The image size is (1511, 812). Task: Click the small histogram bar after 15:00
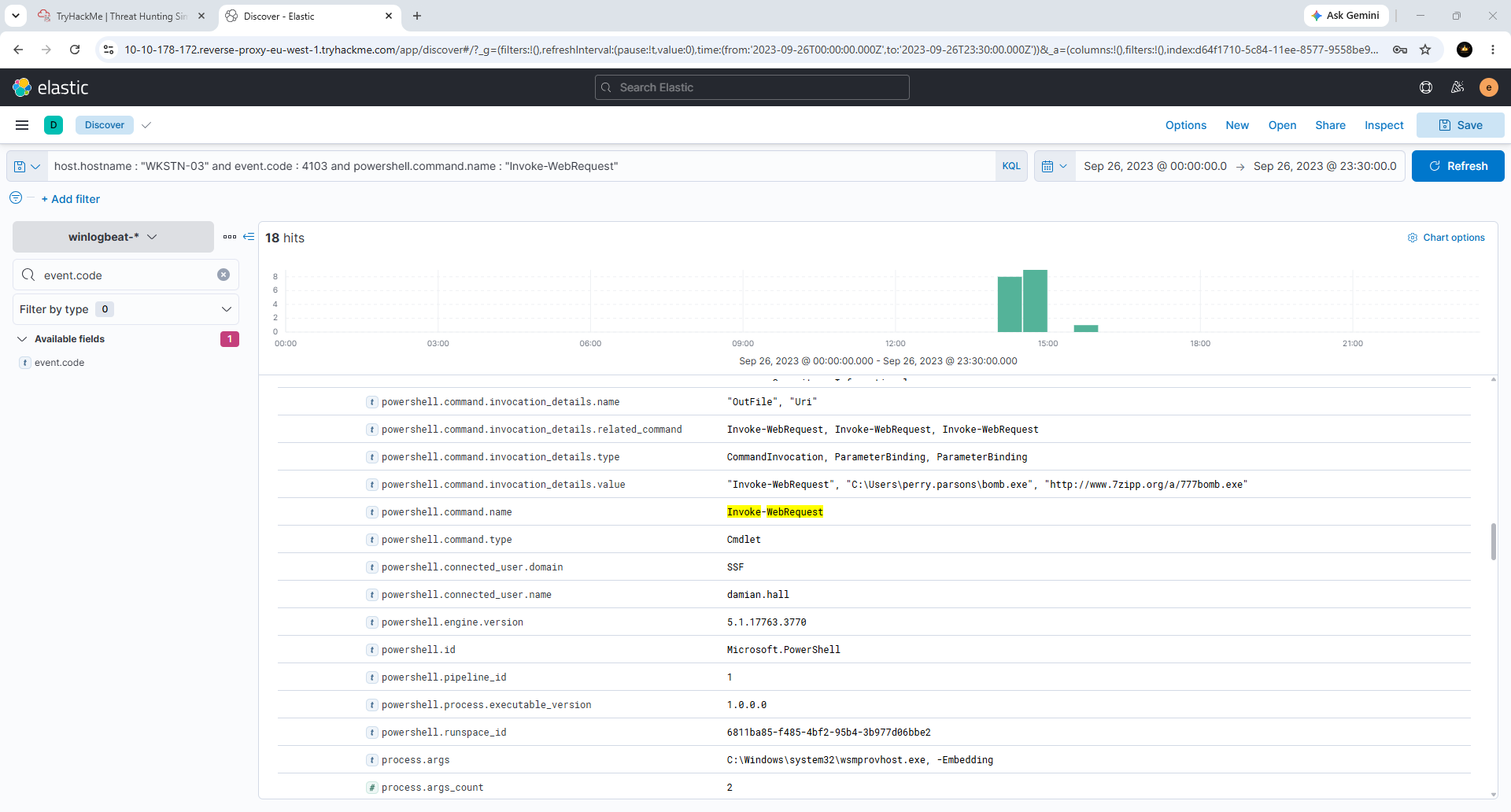click(x=1086, y=328)
